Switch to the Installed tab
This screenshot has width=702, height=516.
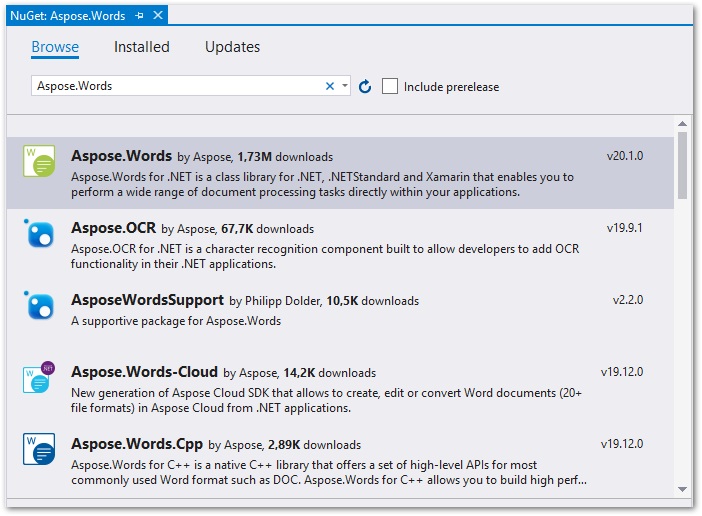142,47
